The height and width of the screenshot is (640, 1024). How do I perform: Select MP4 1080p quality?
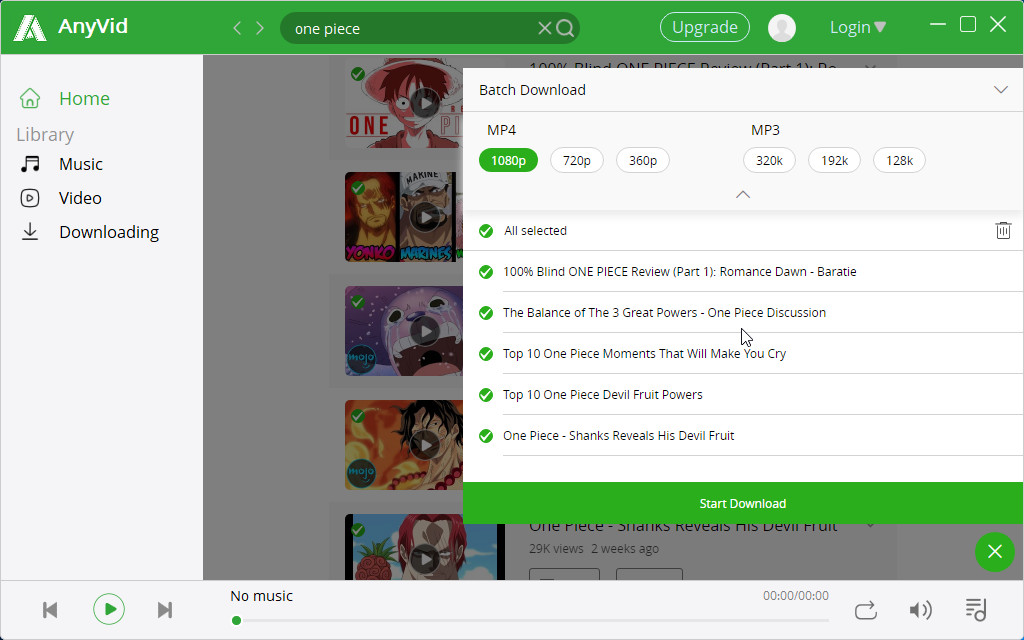[x=508, y=161]
